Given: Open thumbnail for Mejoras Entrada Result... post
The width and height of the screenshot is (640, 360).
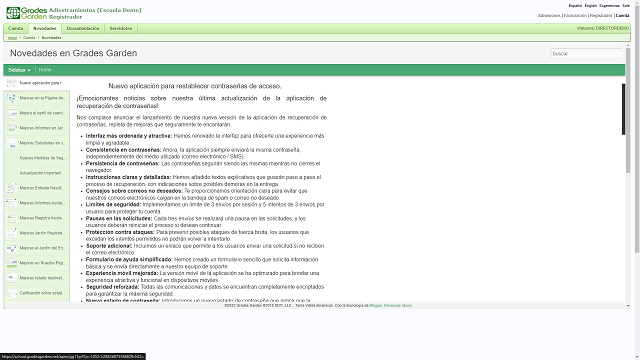Looking at the screenshot, I should pos(11,188).
